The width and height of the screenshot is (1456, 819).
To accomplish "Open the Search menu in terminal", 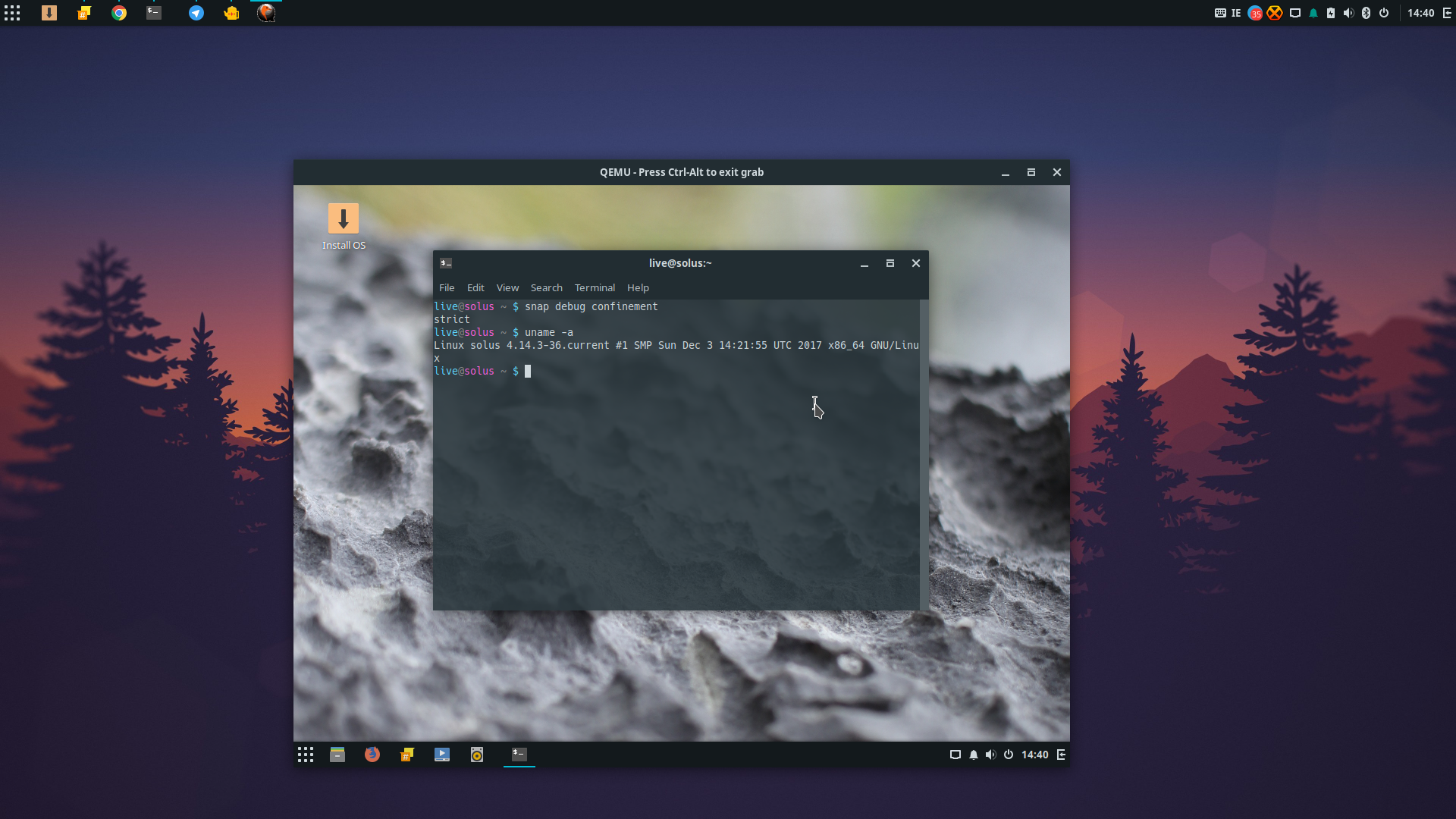I will coord(546,287).
